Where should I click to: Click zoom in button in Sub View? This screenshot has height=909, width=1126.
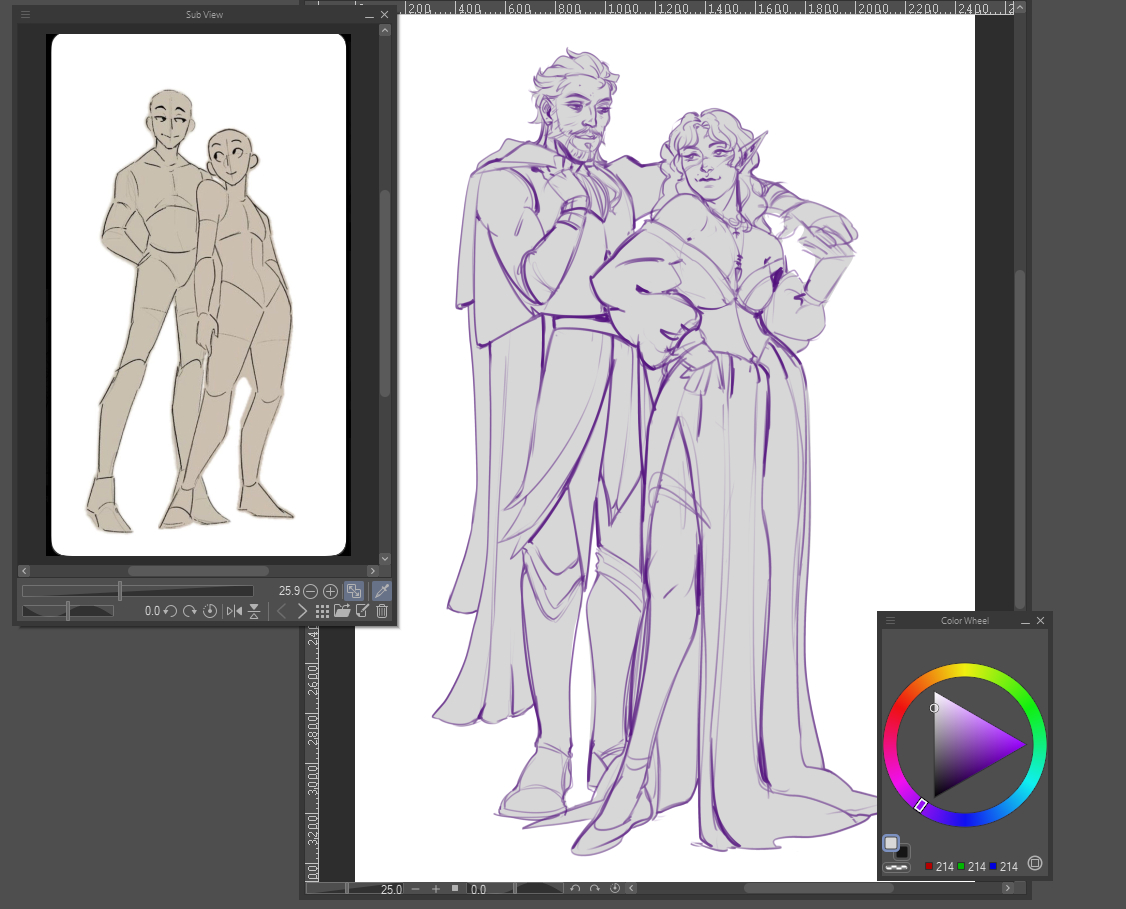(x=330, y=591)
